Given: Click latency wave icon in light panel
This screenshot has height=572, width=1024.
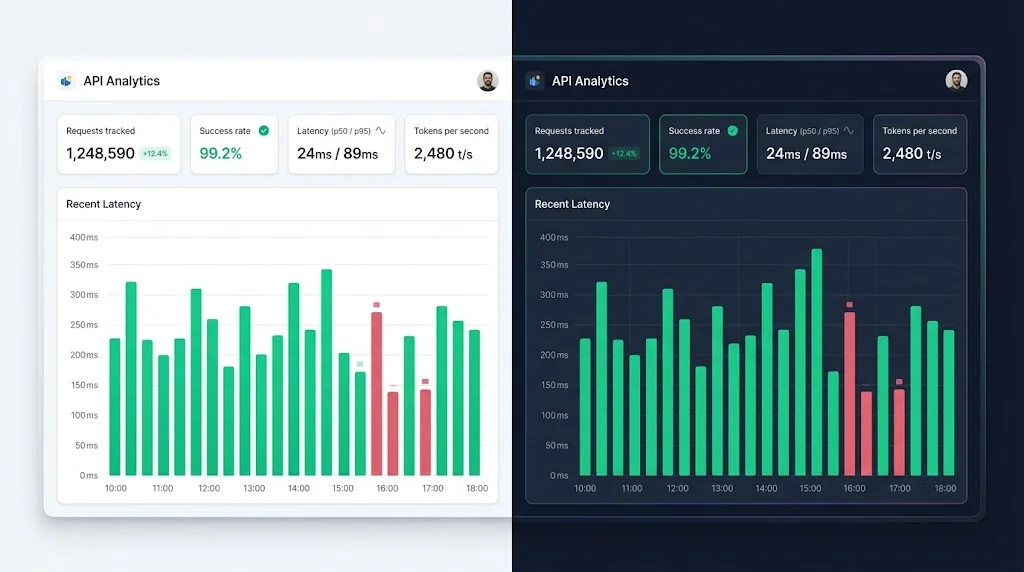Looking at the screenshot, I should point(381,131).
